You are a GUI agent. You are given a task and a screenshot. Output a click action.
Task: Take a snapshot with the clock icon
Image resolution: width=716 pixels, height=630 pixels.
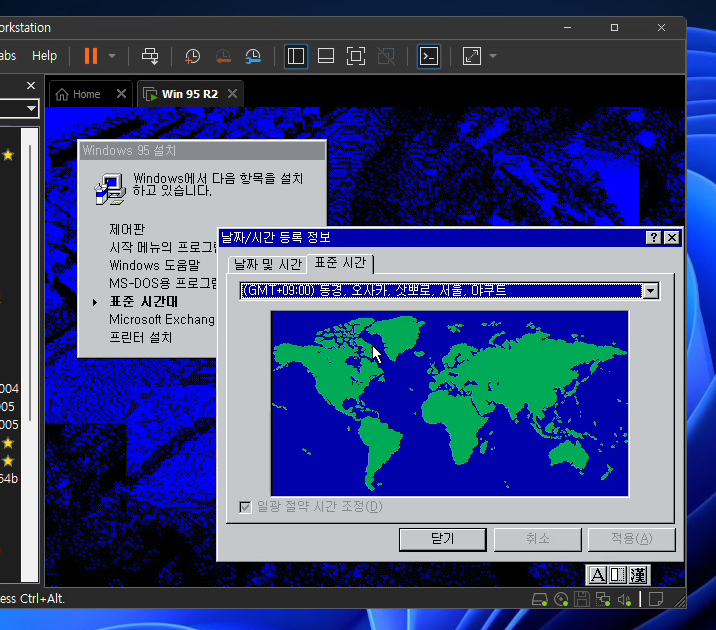[x=192, y=56]
